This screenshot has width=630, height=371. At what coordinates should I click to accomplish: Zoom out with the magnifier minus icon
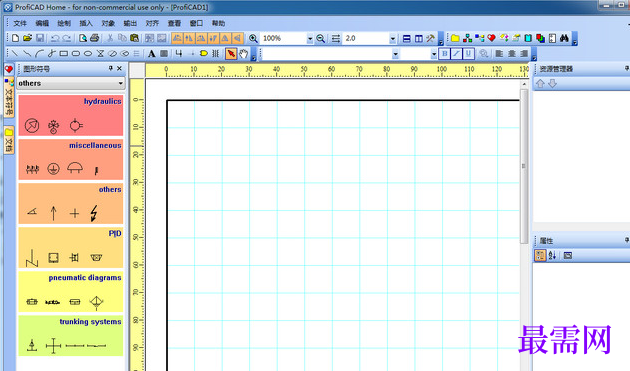(320, 38)
